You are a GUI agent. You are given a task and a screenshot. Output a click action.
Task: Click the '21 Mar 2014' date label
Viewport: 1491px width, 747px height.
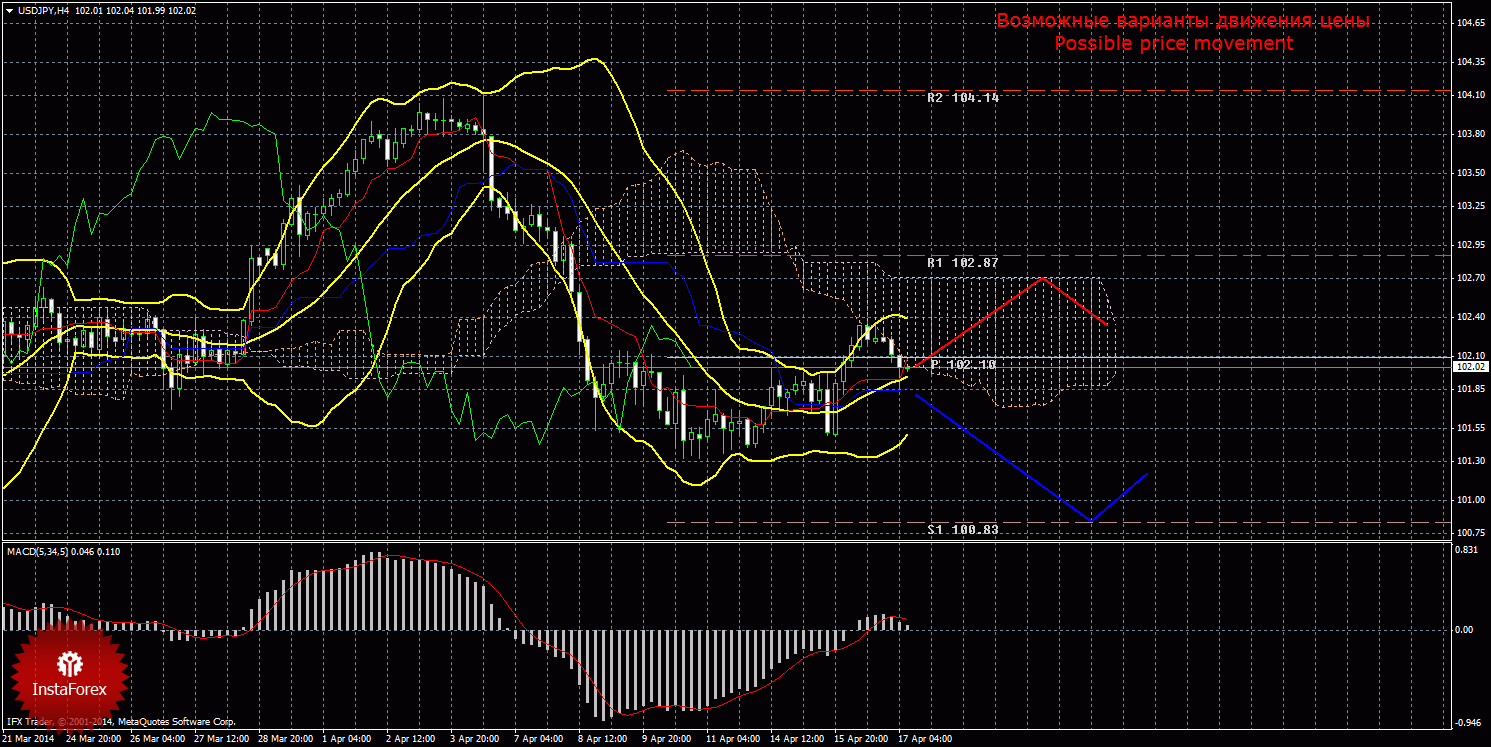[x=27, y=739]
